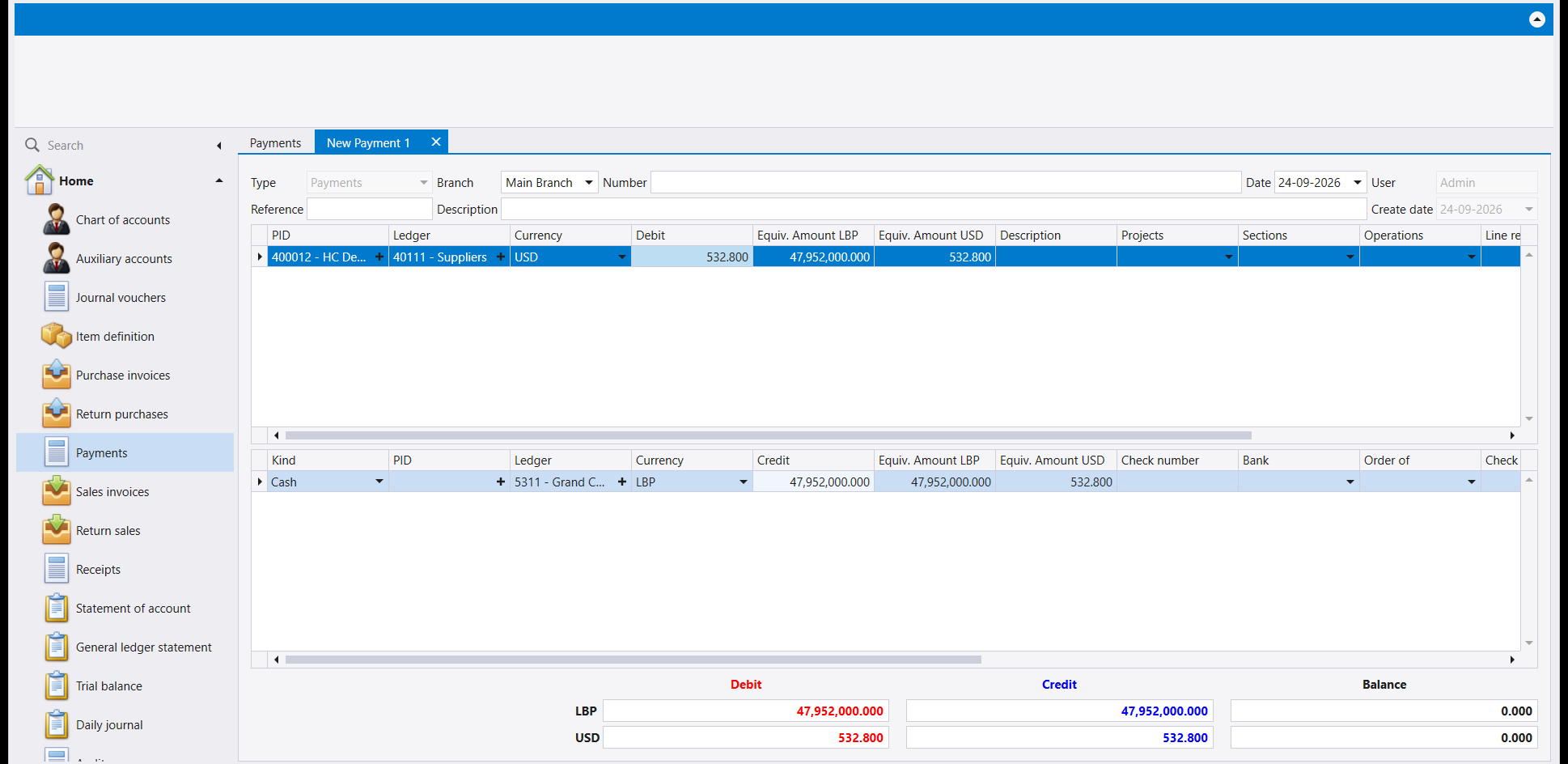Click the sidebar search magnifier icon
Screen dimensions: 1568x764
pos(32,145)
